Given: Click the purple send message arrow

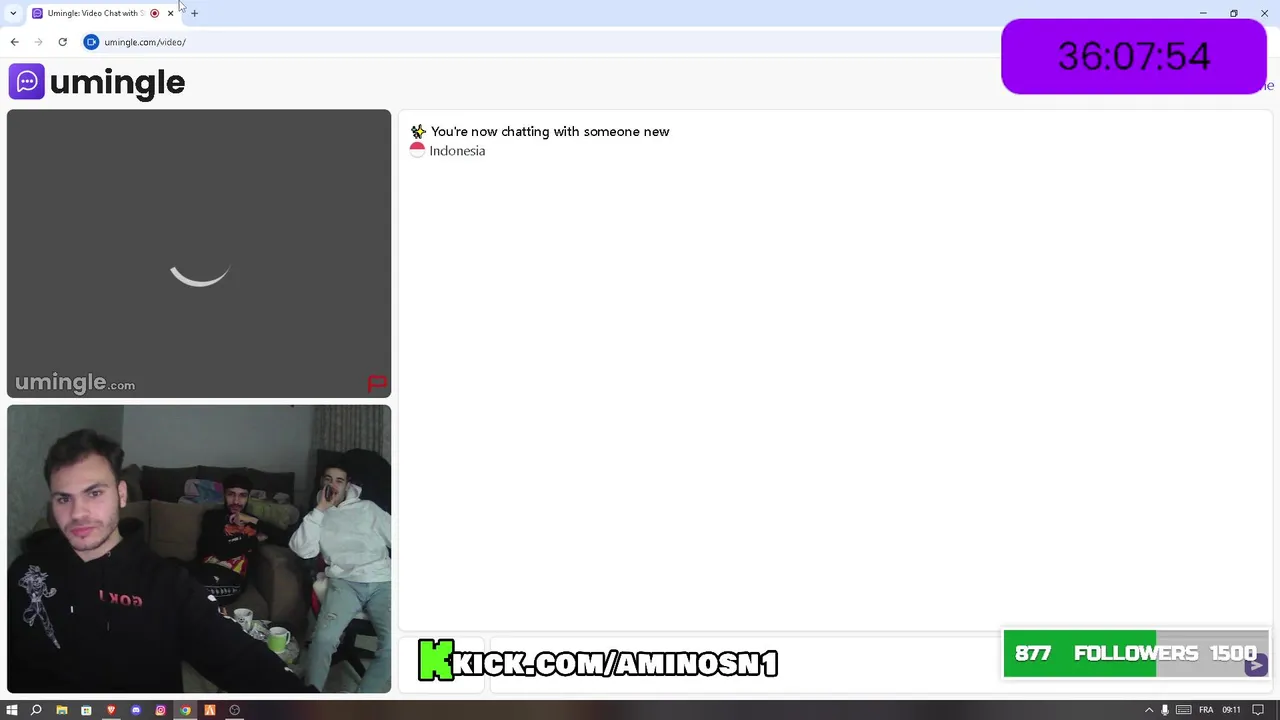Looking at the screenshot, I should click(x=1257, y=665).
